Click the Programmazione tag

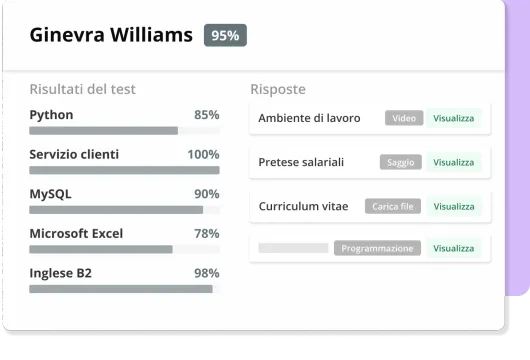377,248
